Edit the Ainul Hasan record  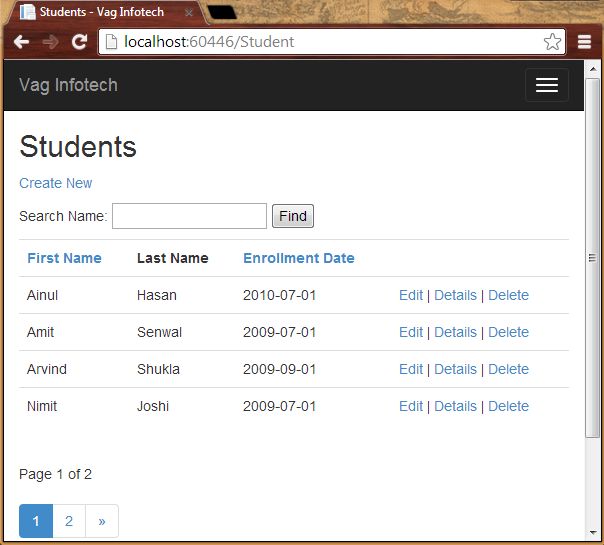(x=411, y=295)
